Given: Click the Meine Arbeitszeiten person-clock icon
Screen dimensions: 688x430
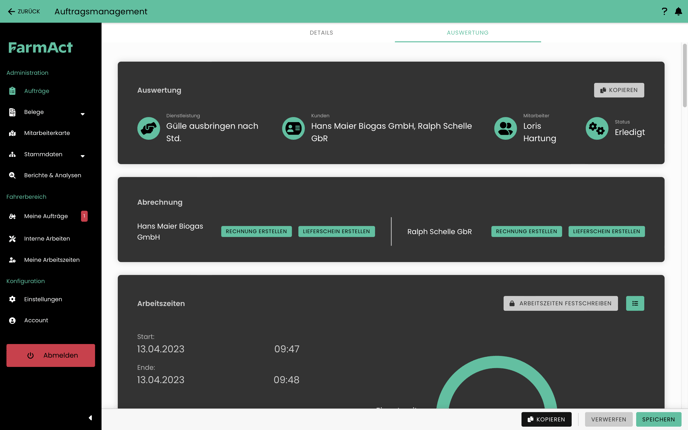Looking at the screenshot, I should coord(12,260).
